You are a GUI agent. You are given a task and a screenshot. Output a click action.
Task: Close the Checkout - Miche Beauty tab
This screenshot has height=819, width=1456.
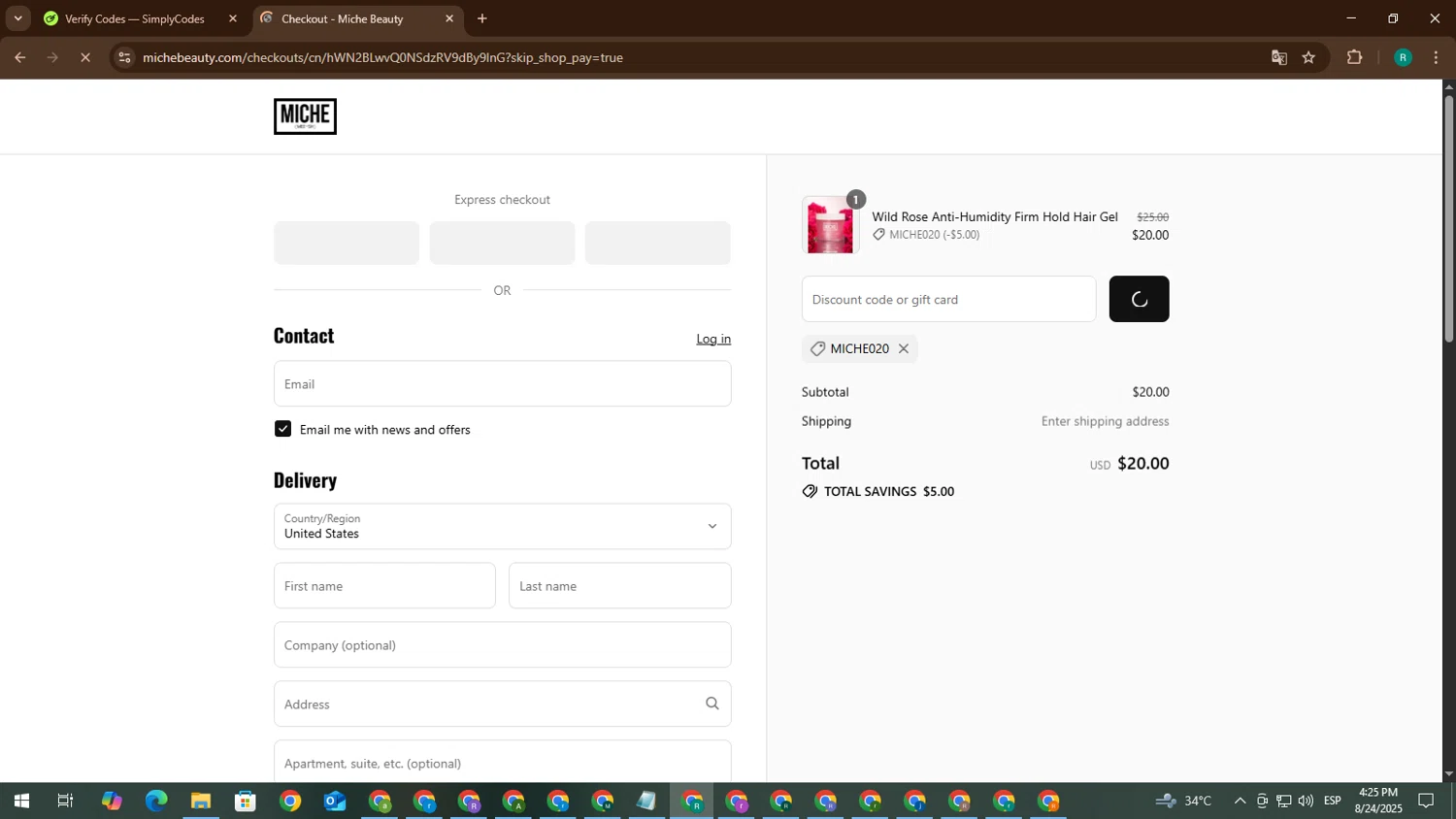click(449, 18)
